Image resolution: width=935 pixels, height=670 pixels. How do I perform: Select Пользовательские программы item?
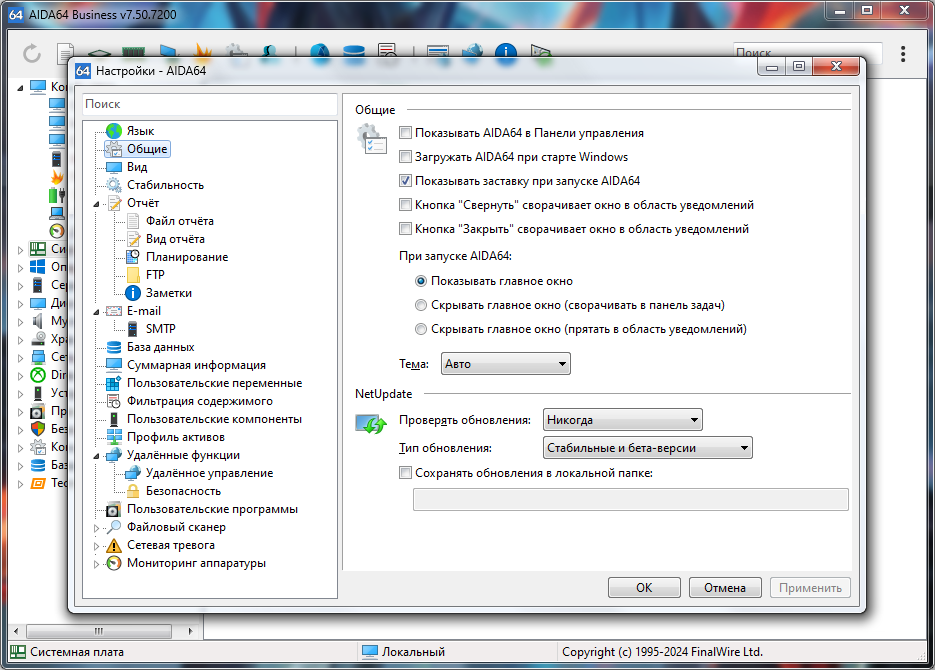[x=202, y=509]
